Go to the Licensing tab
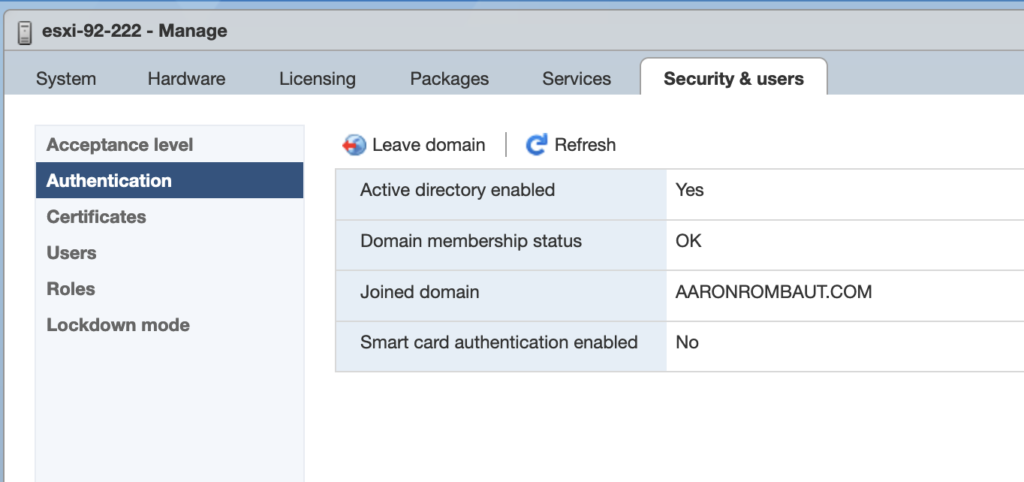Viewport: 1024px width, 482px height. (x=317, y=79)
